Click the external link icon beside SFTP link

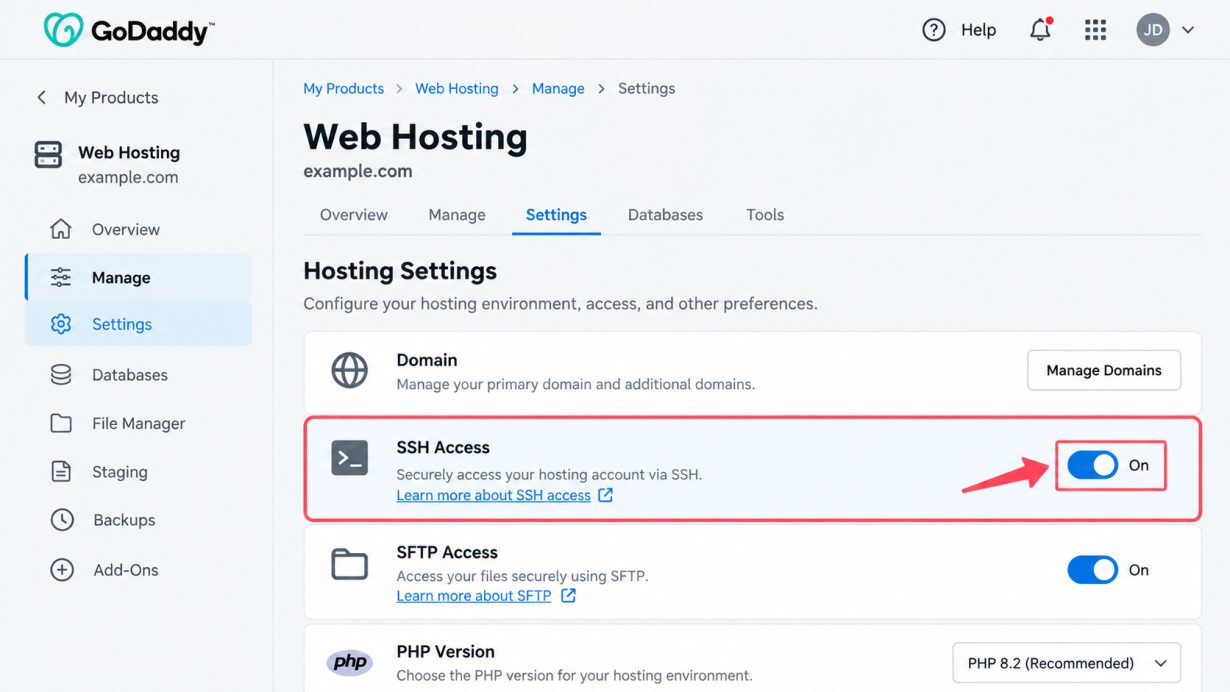(568, 596)
